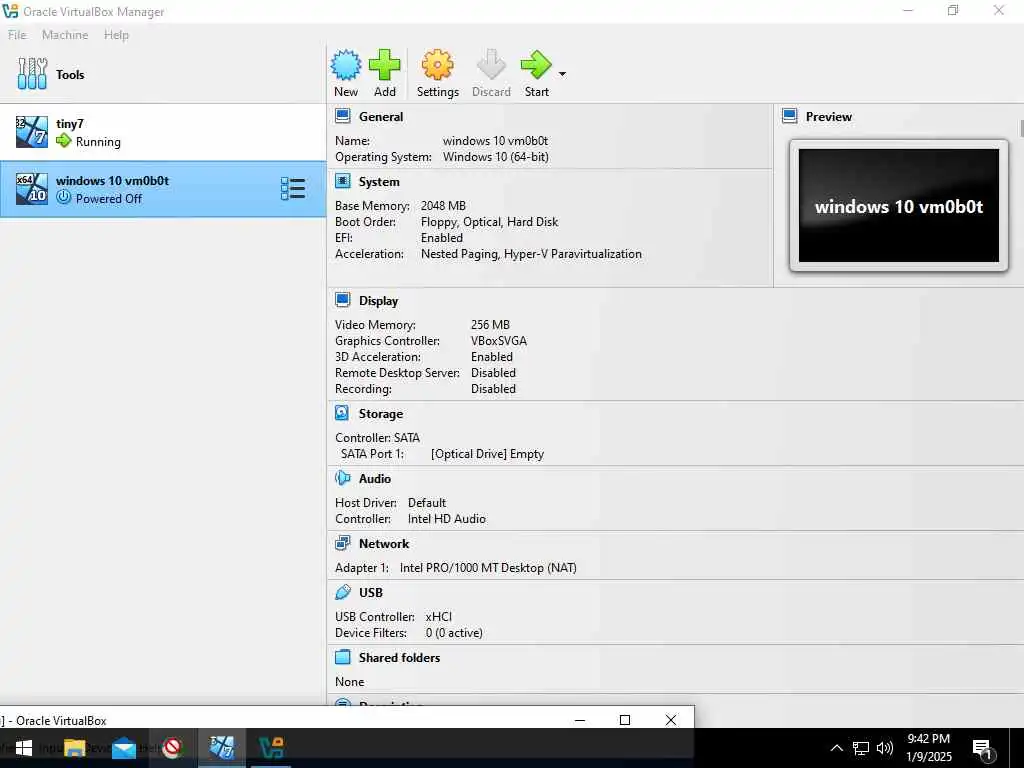Open the Storage settings header link
Image resolution: width=1024 pixels, height=768 pixels.
click(381, 413)
